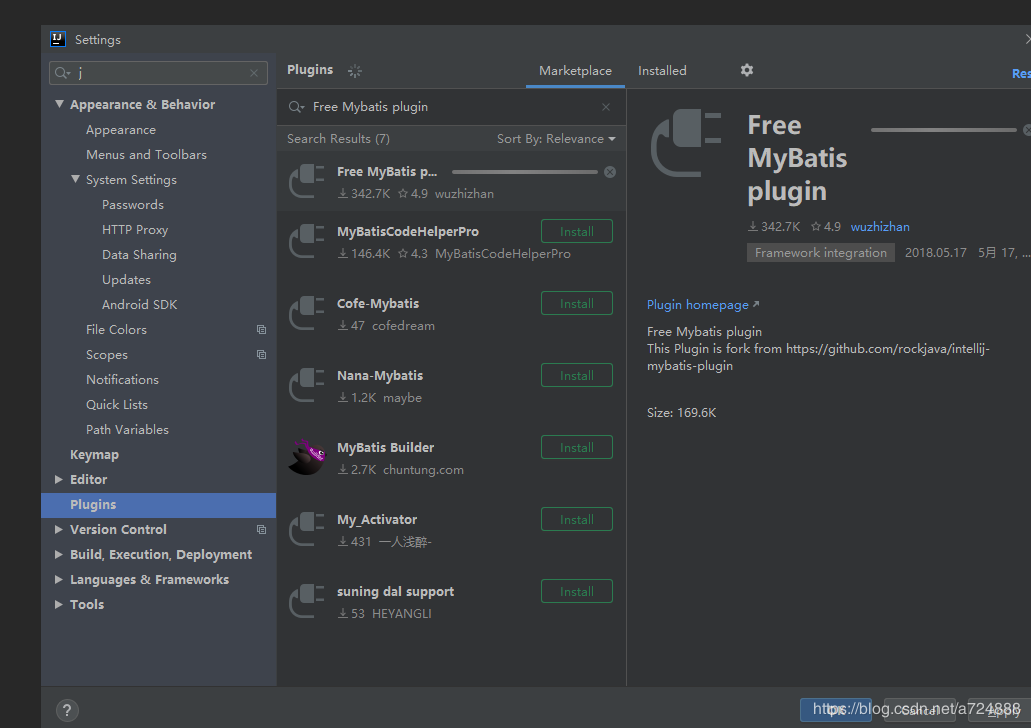Cancel Free MyBatis plugin download in list
Screen dimensions: 1031x728
610,172
